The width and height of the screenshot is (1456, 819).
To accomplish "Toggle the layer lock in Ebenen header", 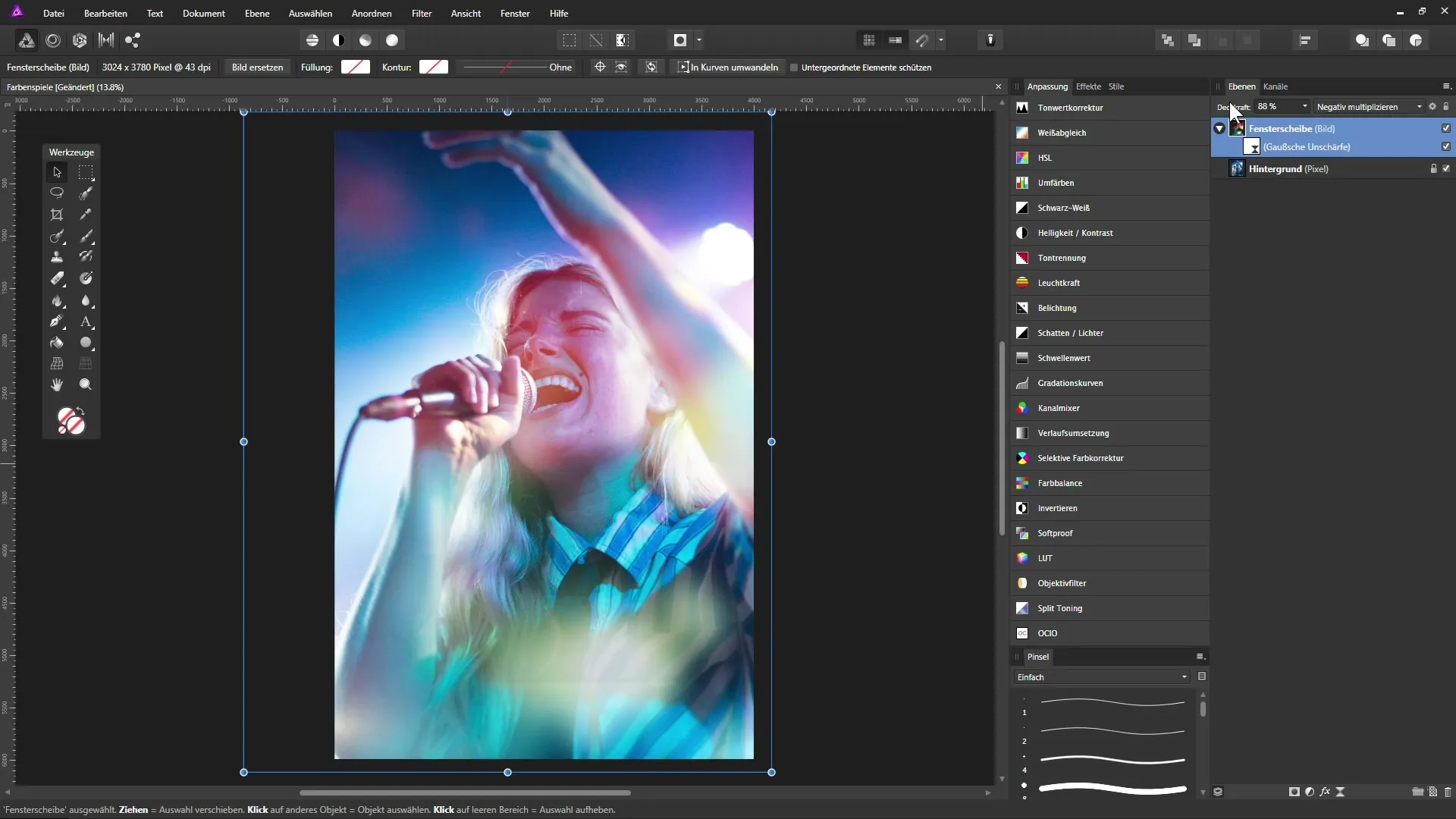I will [1446, 107].
